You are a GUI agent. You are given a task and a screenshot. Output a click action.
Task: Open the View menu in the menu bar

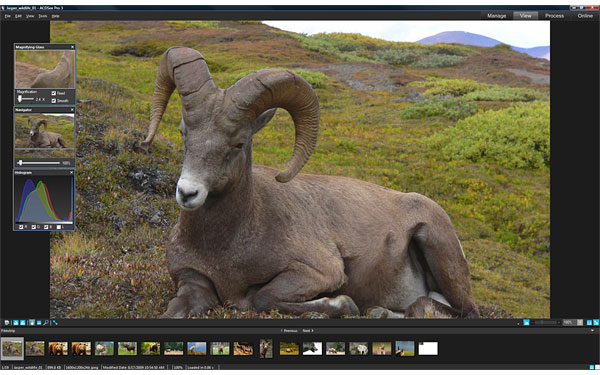[30, 16]
